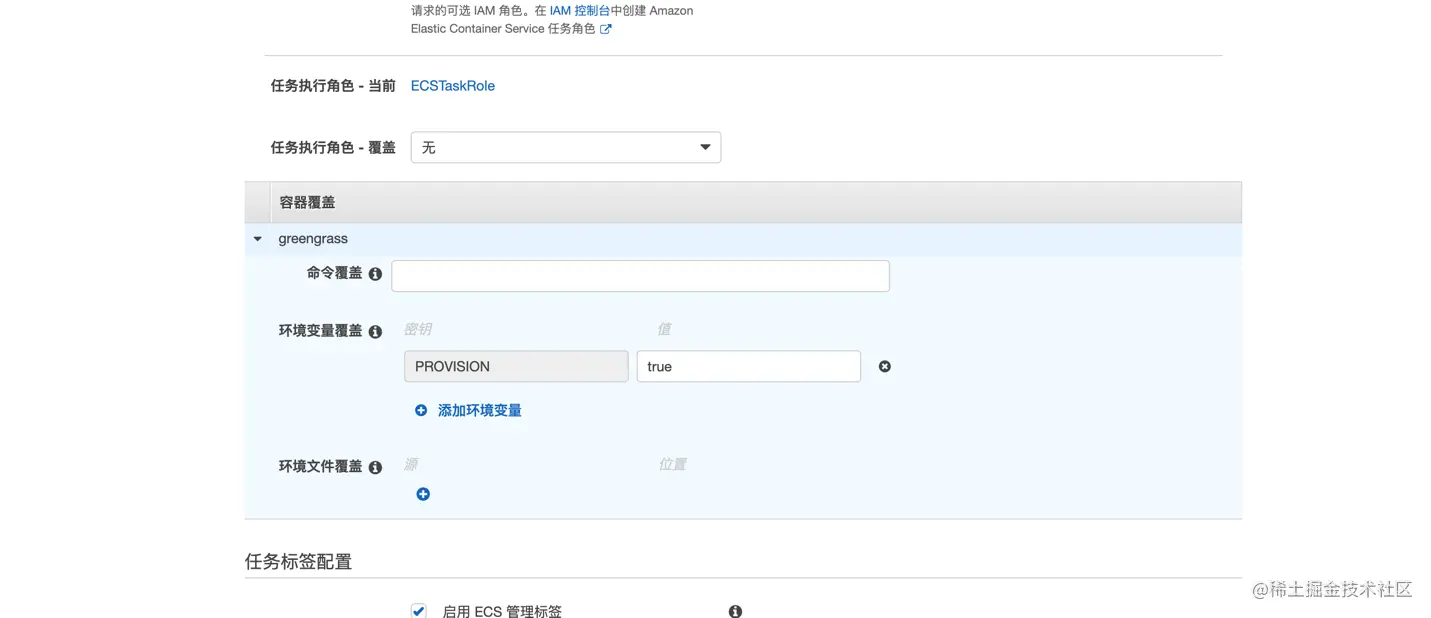Click the 容器覆盖 header
Viewport: 1431px width, 618px height.
pos(307,202)
